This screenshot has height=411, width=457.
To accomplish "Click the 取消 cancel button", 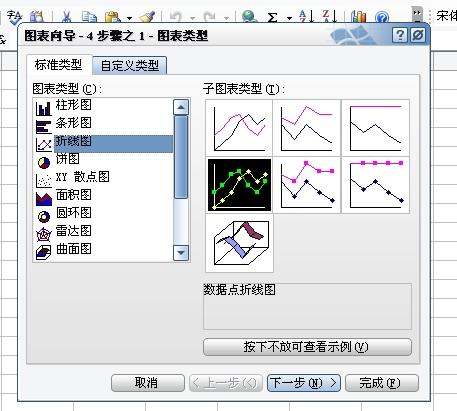I will click(148, 383).
